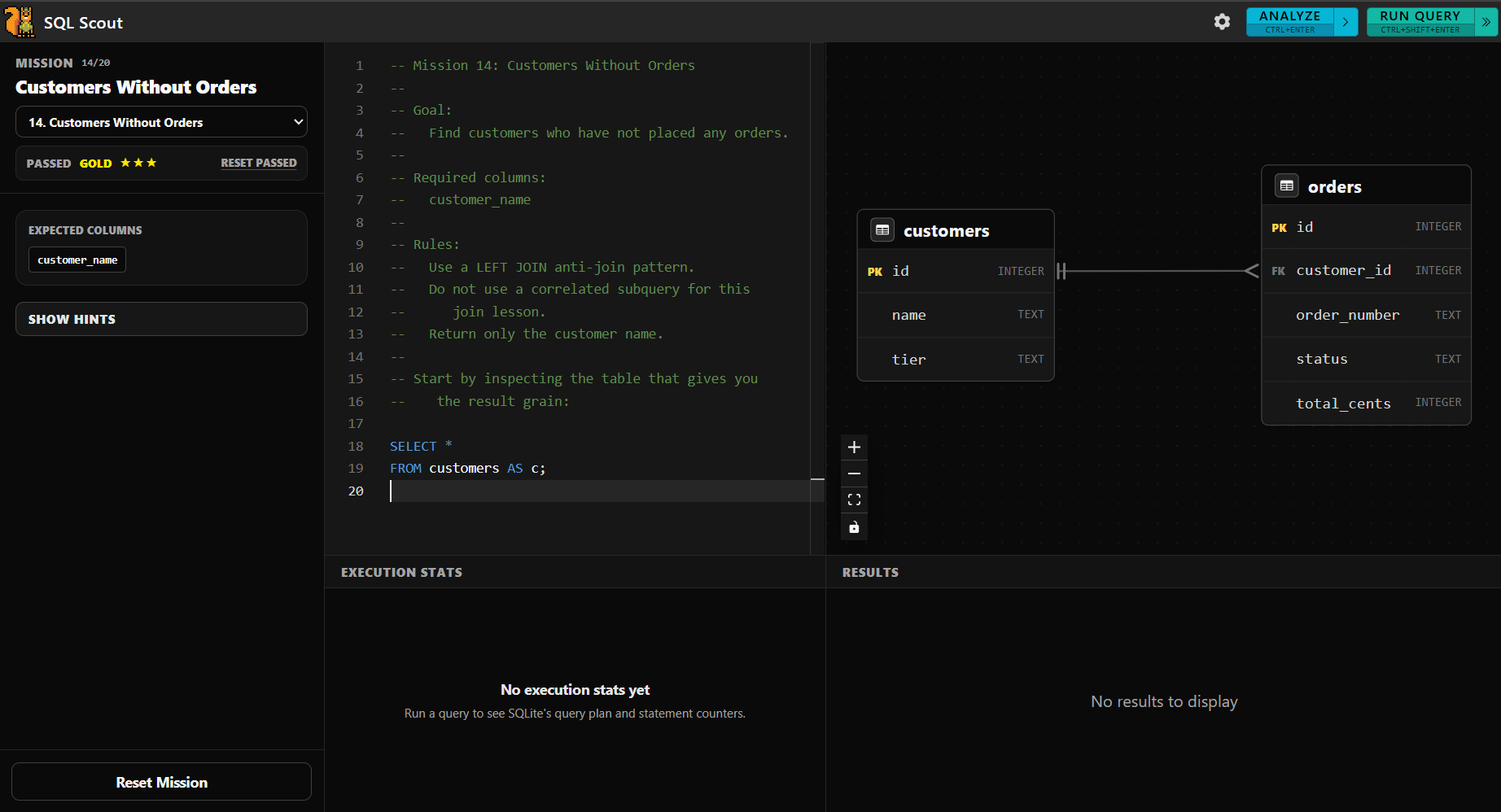Click the PK badge in orders table
Screen dimensions: 1501x812
[1280, 228]
